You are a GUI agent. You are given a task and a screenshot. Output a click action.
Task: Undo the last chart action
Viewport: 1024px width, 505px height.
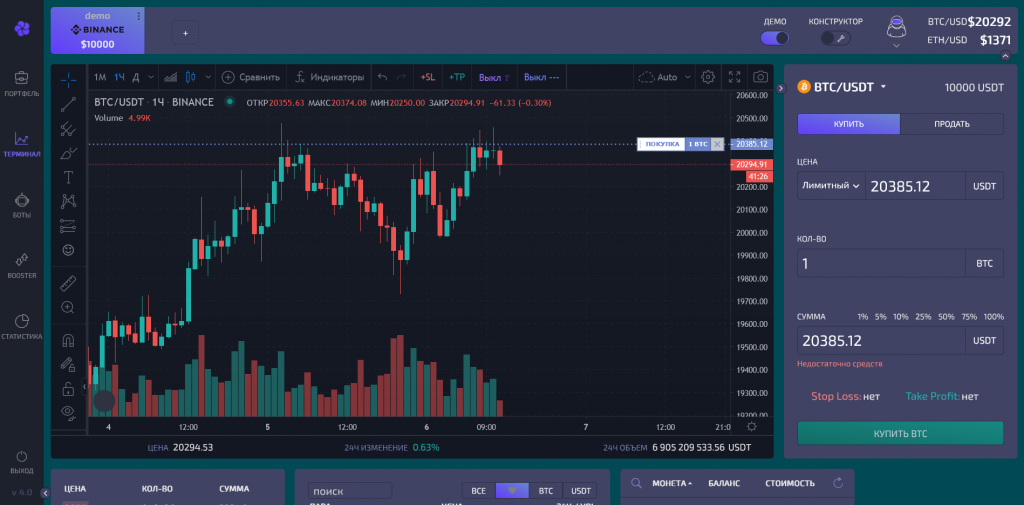pyautogui.click(x=383, y=77)
